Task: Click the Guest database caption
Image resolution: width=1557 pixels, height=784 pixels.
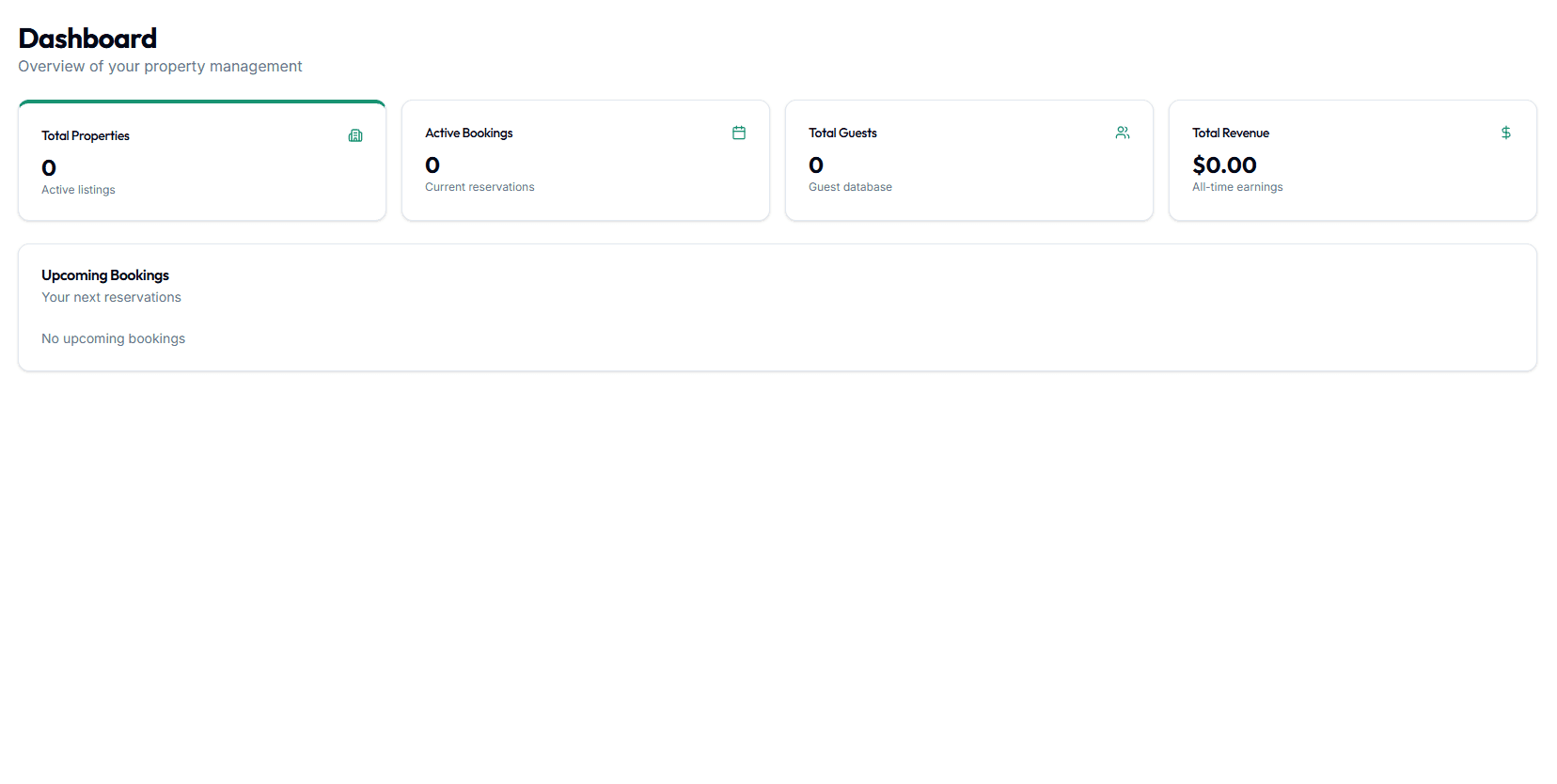Action: click(850, 187)
